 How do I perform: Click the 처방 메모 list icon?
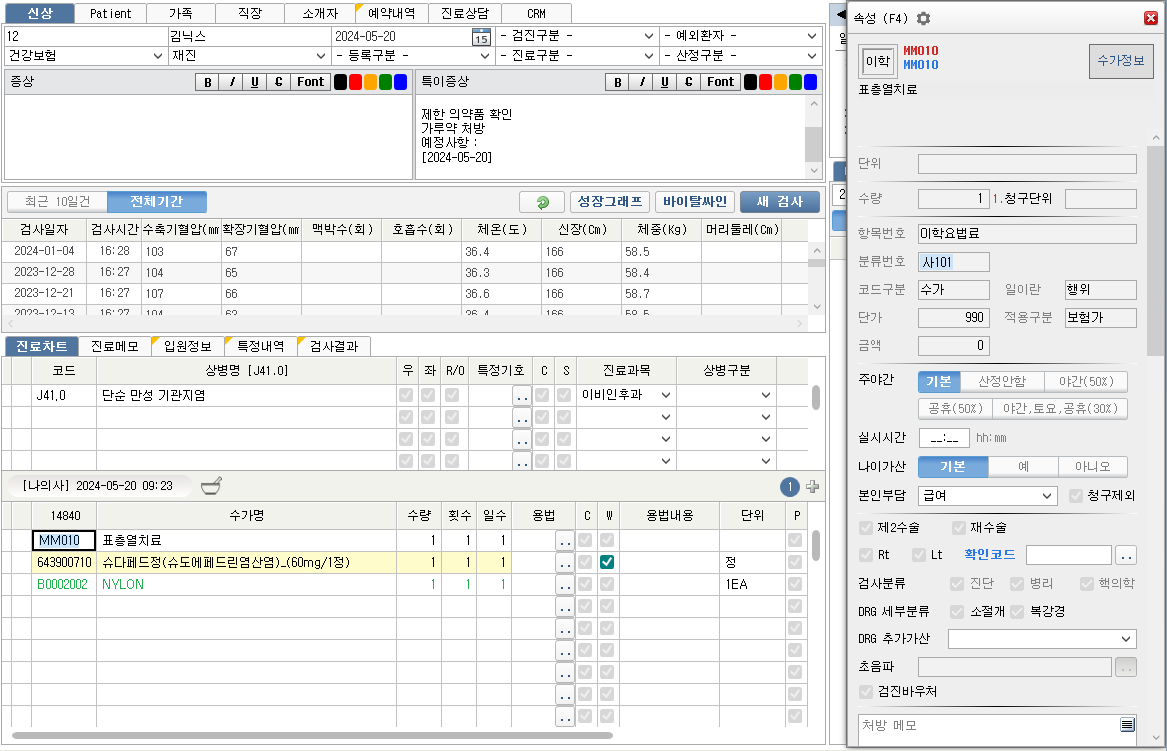(x=1127, y=725)
